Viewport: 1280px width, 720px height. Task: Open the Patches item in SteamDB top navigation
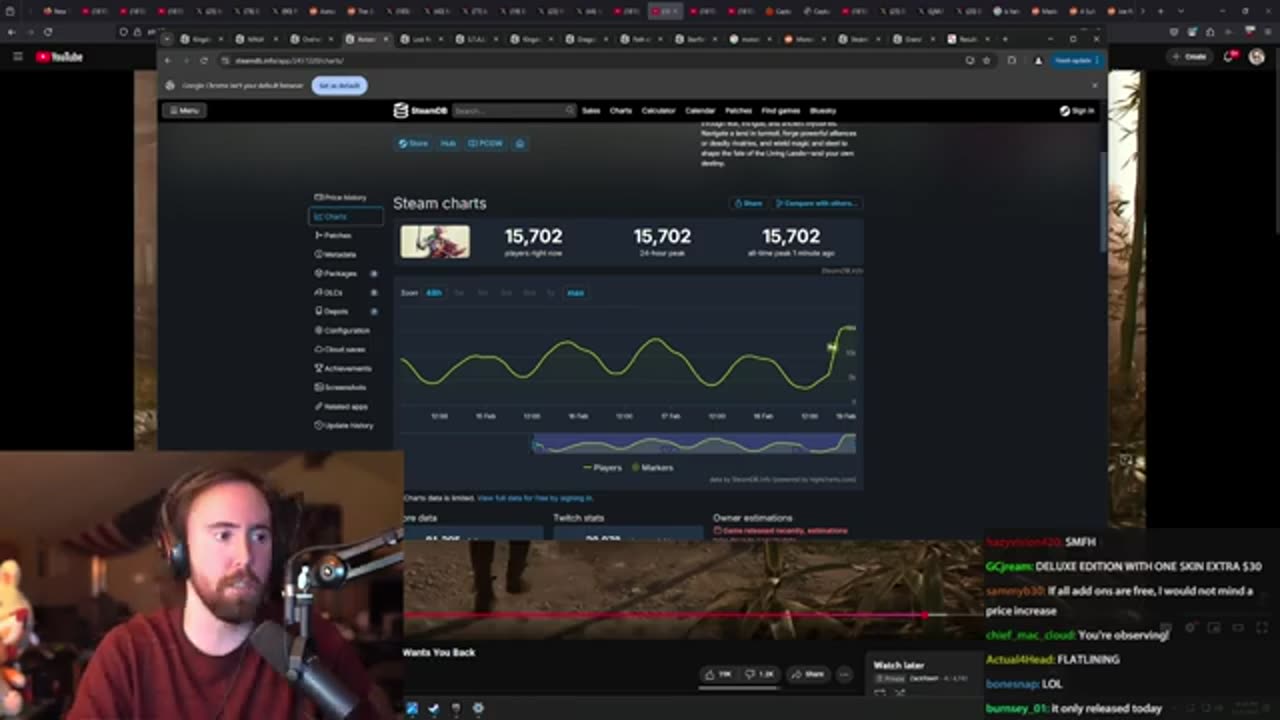click(738, 111)
